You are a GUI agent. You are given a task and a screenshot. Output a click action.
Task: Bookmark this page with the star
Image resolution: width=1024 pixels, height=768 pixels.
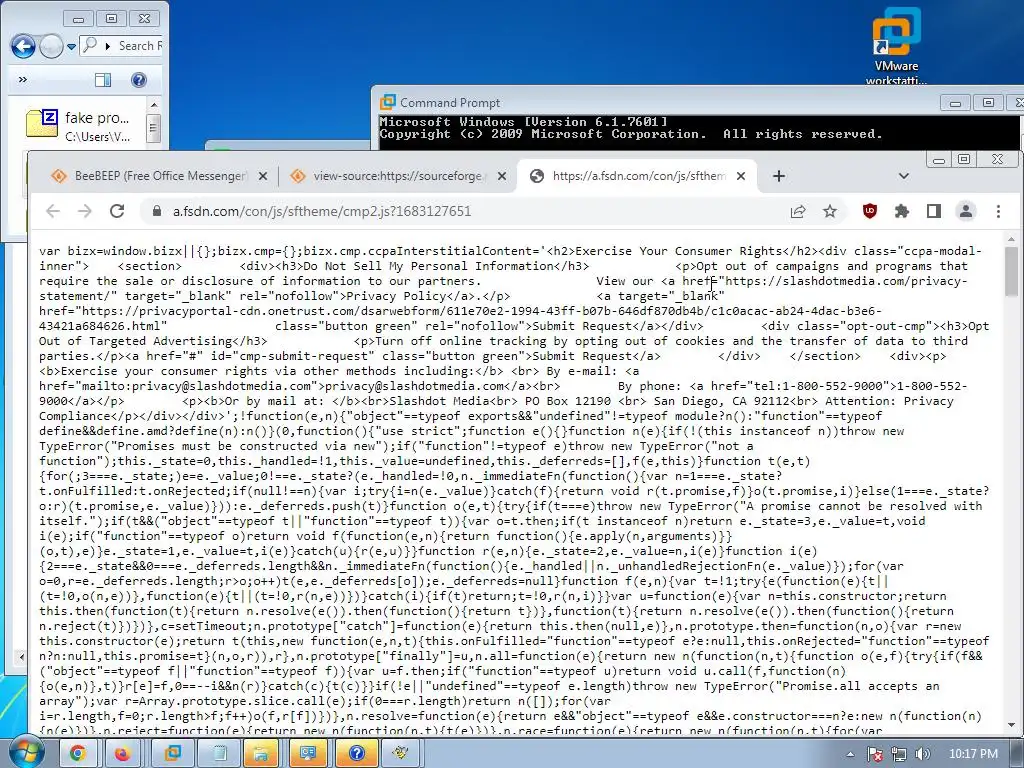(829, 211)
